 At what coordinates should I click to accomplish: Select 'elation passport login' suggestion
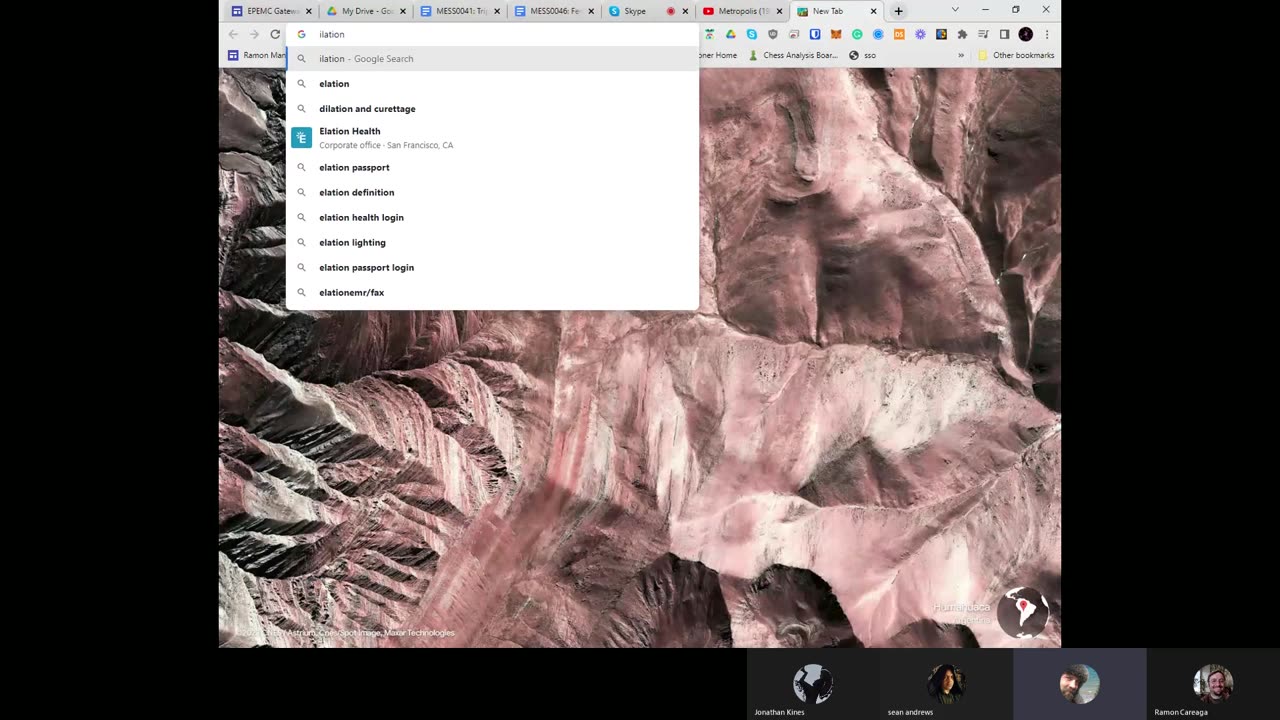click(492, 267)
